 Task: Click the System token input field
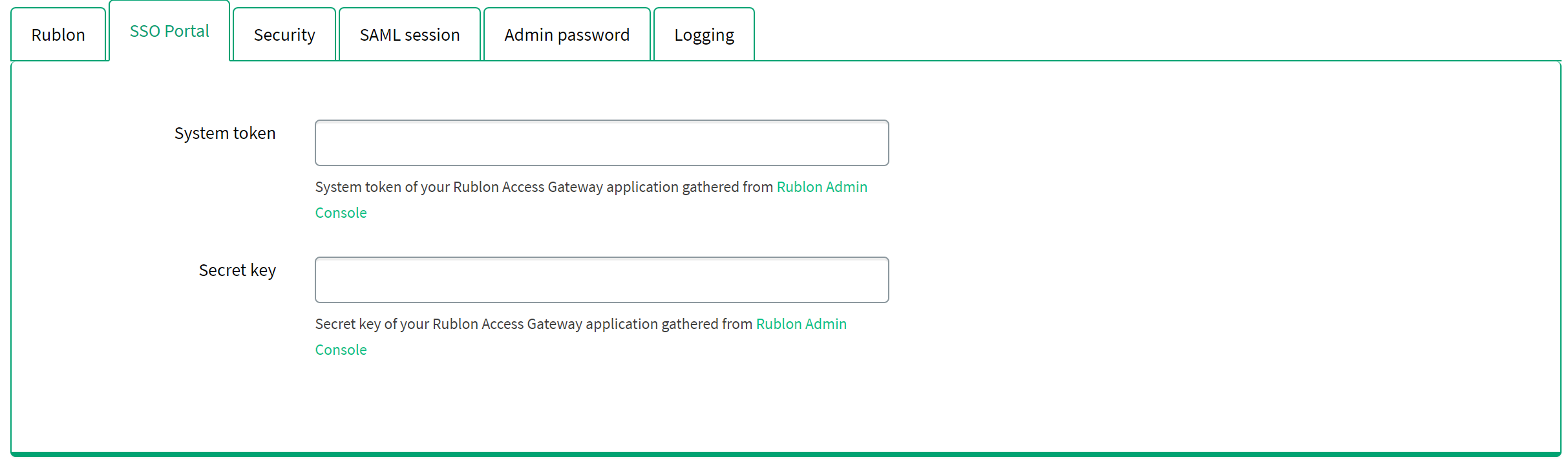(x=602, y=143)
